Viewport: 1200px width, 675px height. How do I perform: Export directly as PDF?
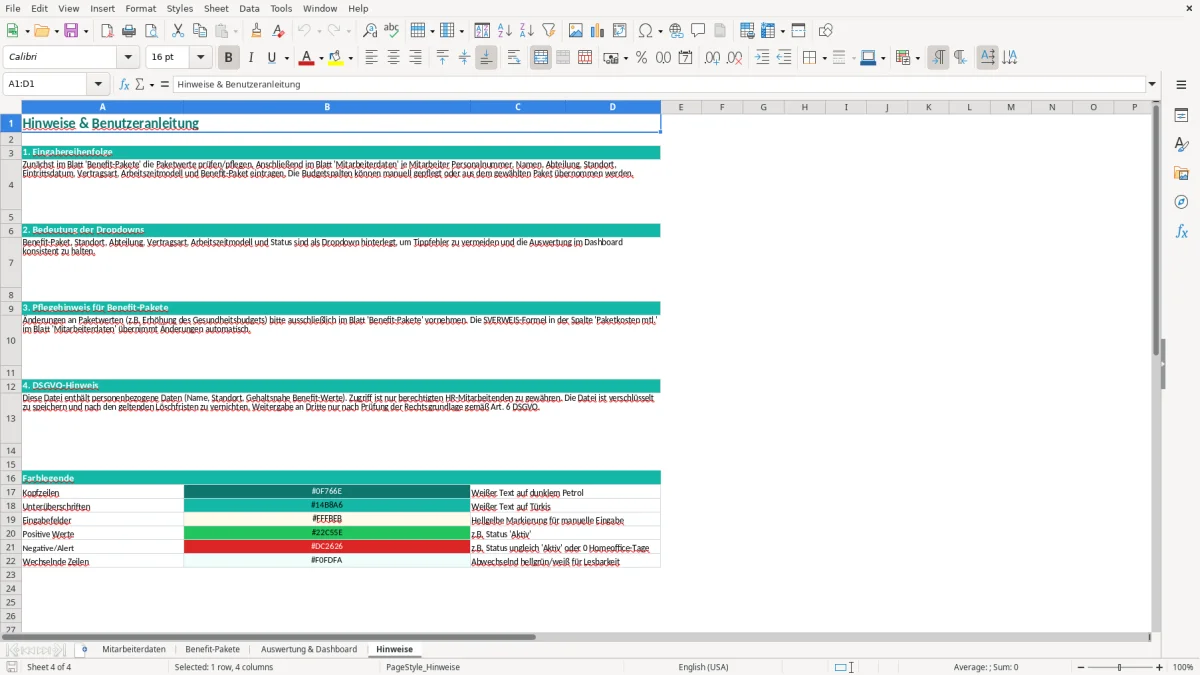[107, 31]
